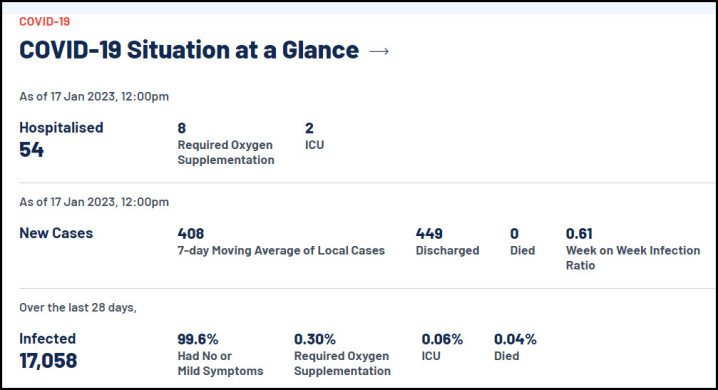This screenshot has width=718, height=390.
Task: Select the Infected total 17,058
Action: tap(48, 361)
